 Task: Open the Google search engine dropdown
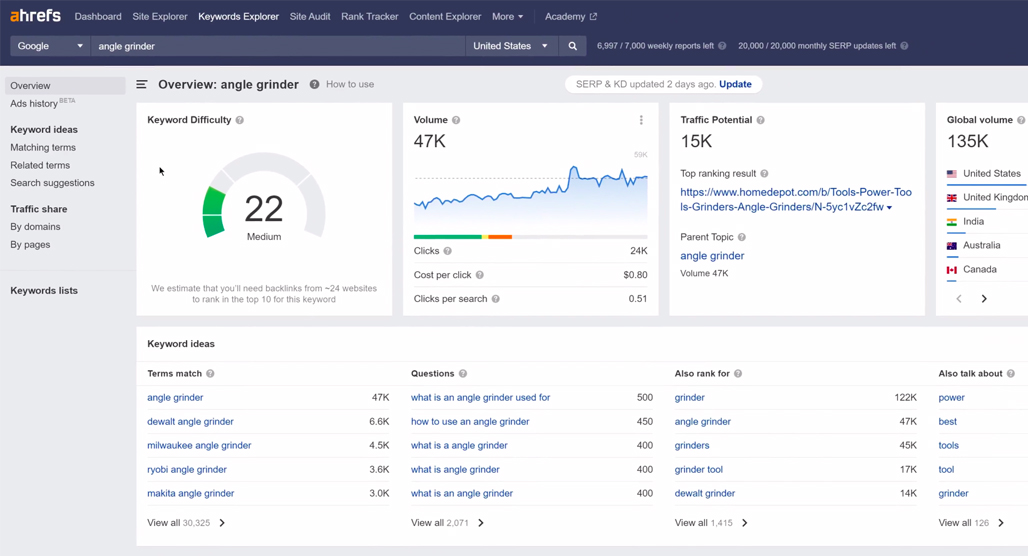pos(50,46)
